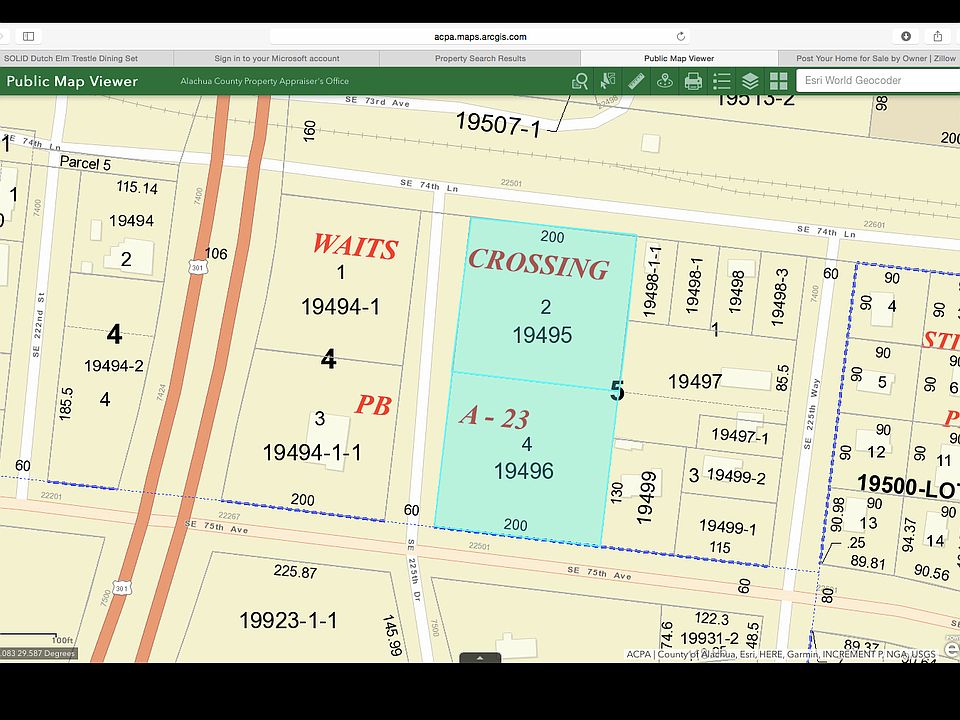Show the map legend list
The width and height of the screenshot is (960, 720).
[722, 81]
